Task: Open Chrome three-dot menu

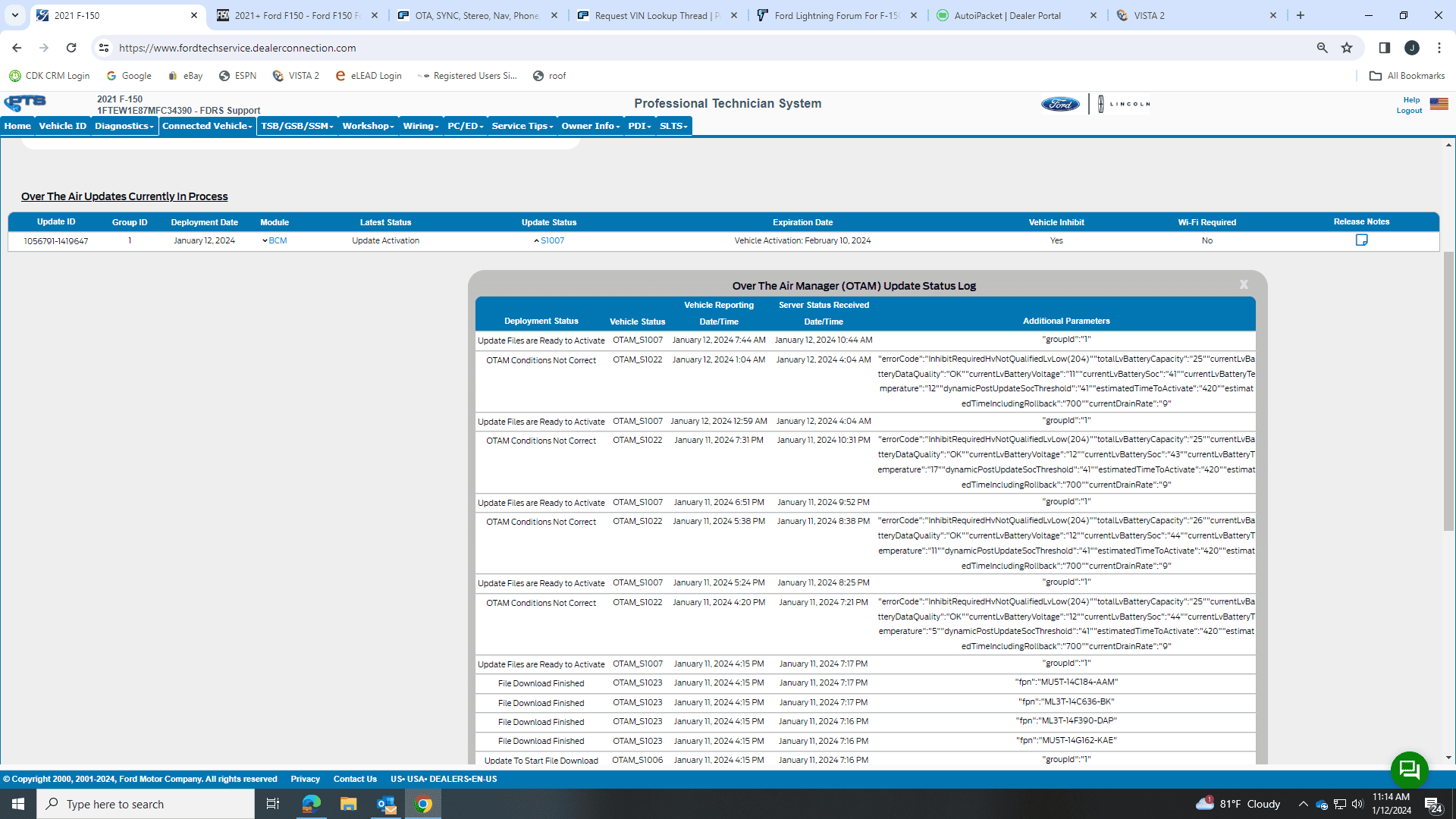Action: coord(1439,48)
